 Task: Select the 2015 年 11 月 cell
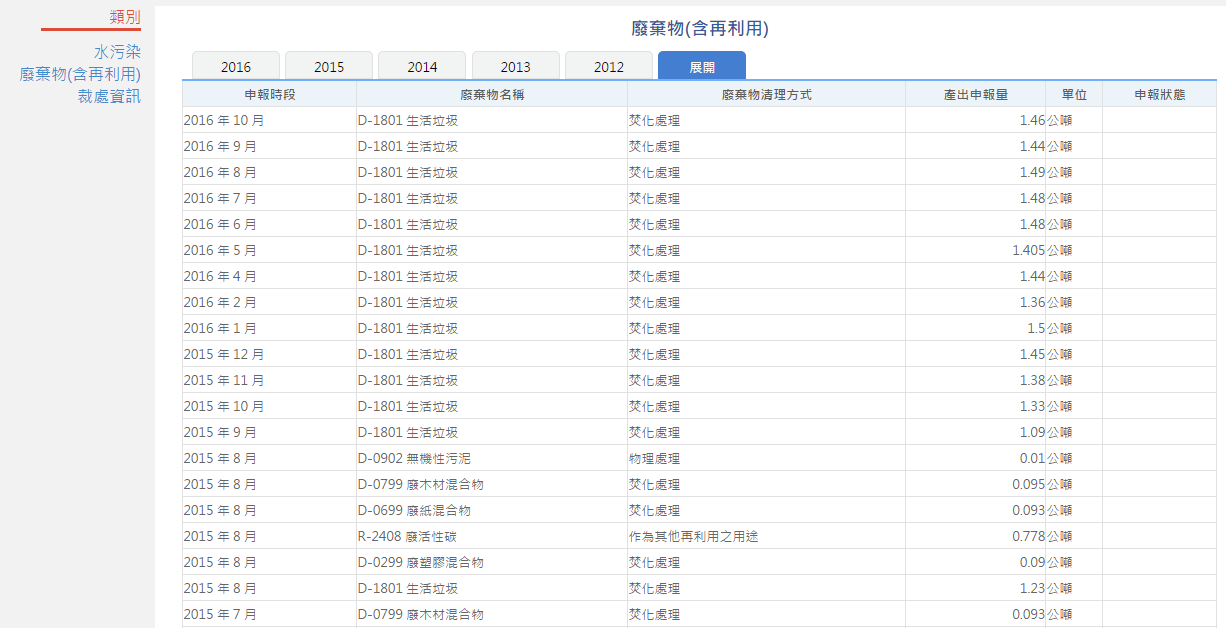coord(269,380)
